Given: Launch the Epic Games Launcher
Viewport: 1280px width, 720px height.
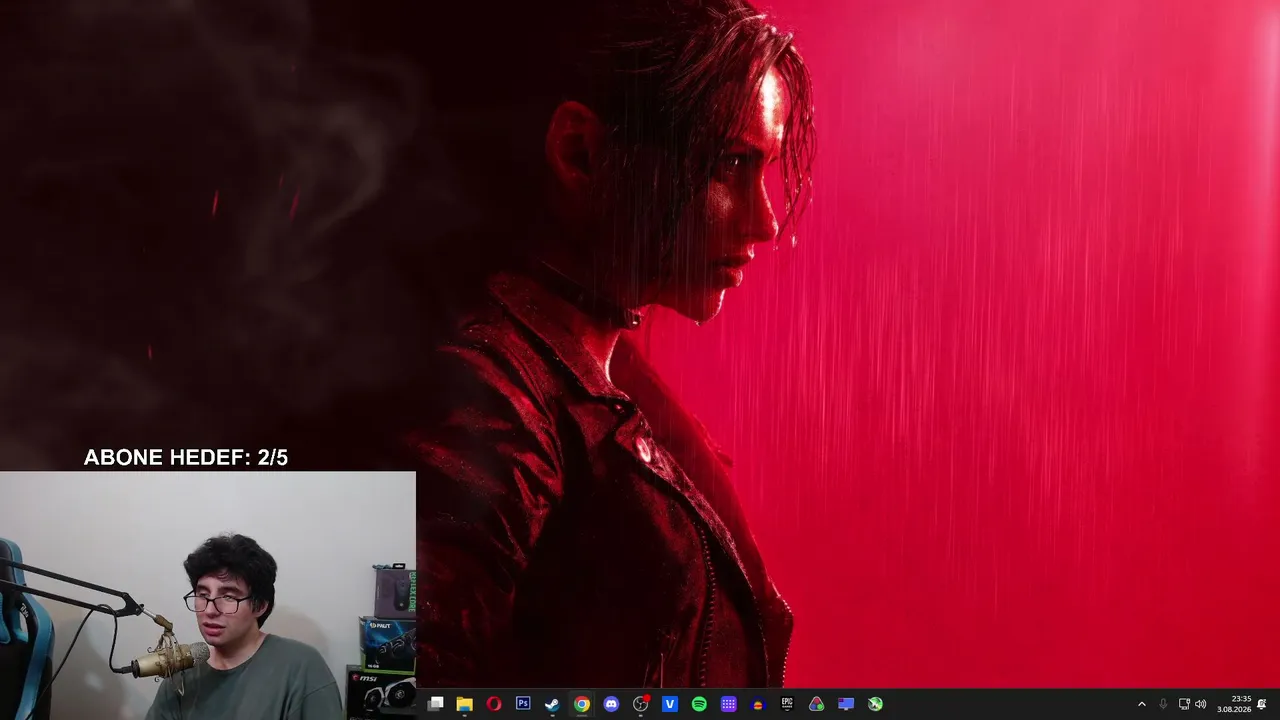Looking at the screenshot, I should pos(787,704).
